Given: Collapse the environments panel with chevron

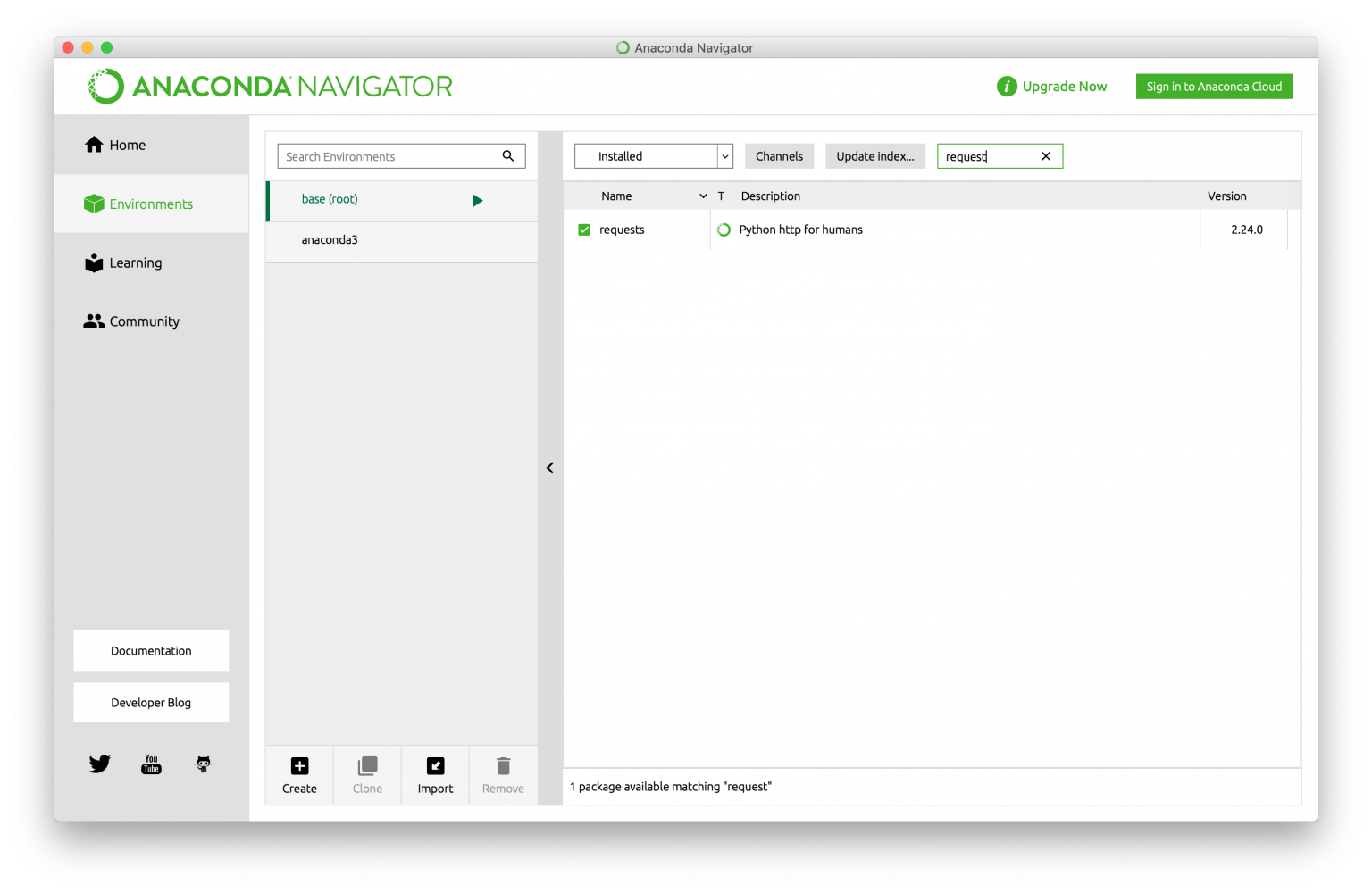Looking at the screenshot, I should pyautogui.click(x=550, y=468).
